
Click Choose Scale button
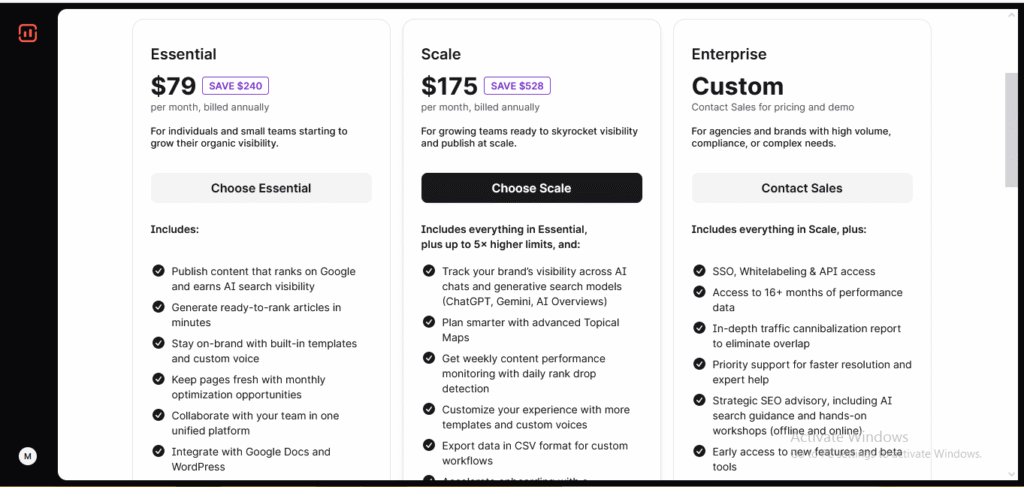tap(532, 188)
